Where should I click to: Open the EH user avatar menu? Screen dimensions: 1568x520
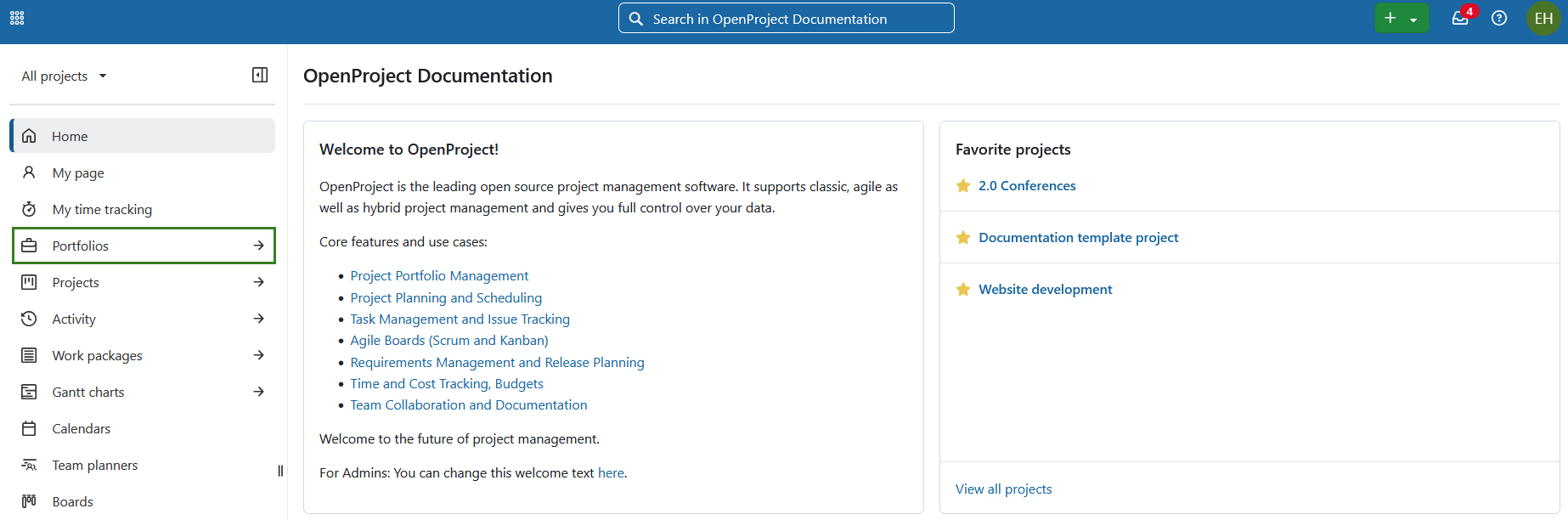(1543, 18)
